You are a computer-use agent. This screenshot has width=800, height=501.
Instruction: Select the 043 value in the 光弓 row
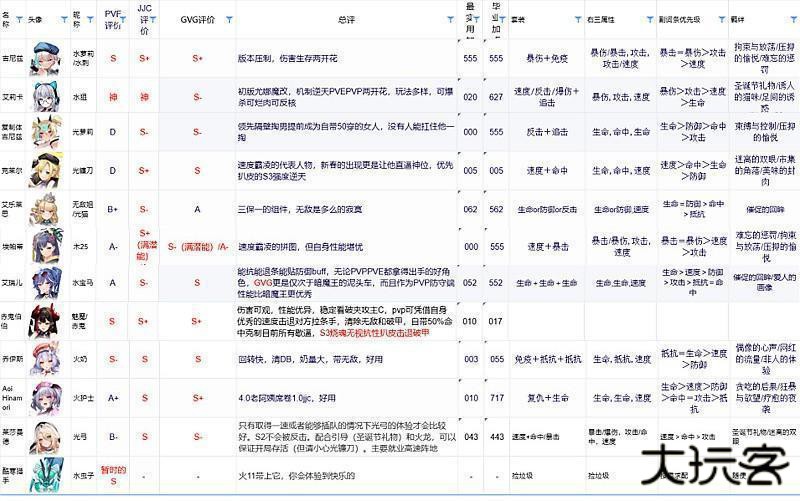click(x=470, y=437)
